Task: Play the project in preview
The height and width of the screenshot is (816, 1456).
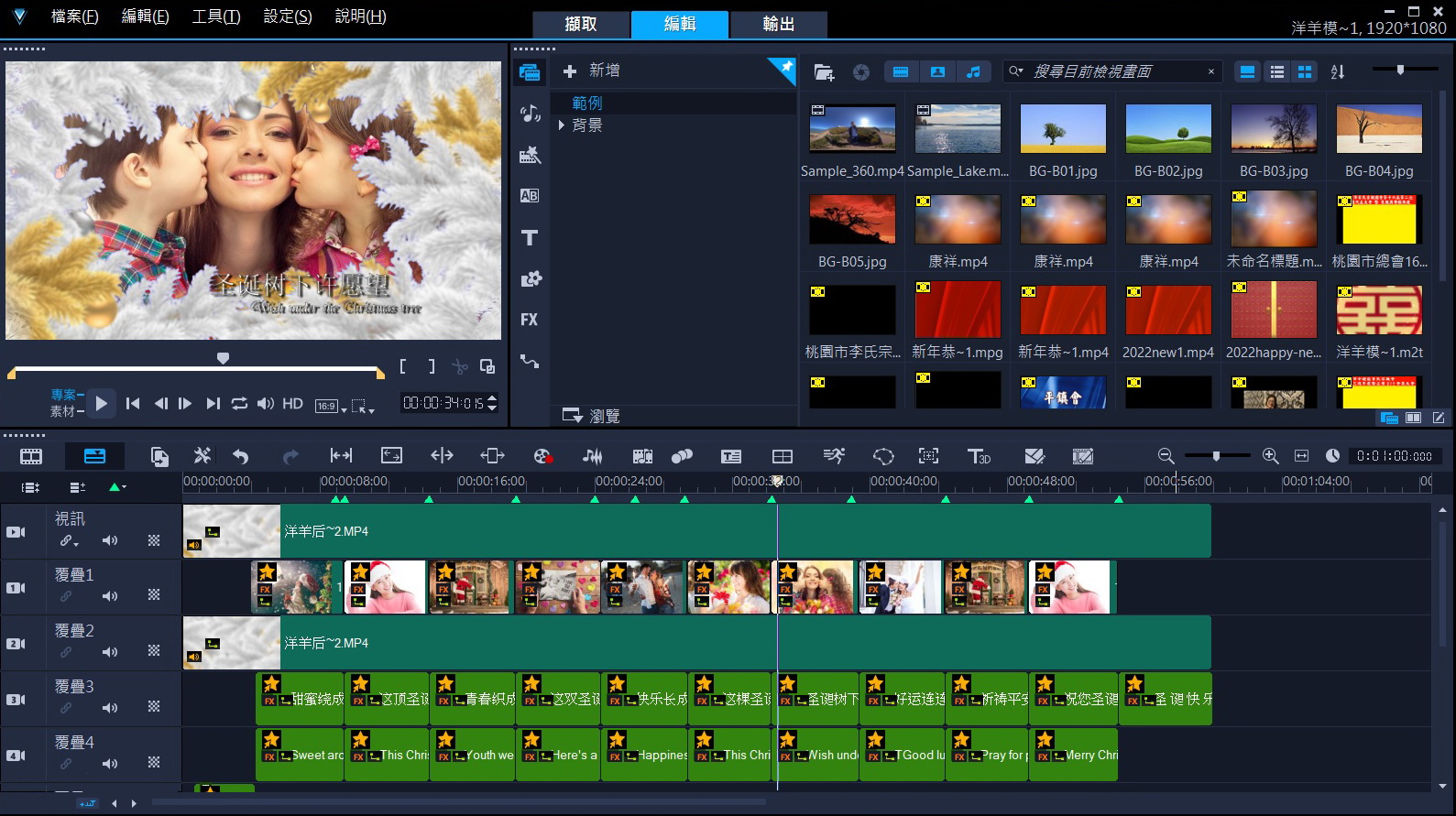Action: pyautogui.click(x=102, y=403)
